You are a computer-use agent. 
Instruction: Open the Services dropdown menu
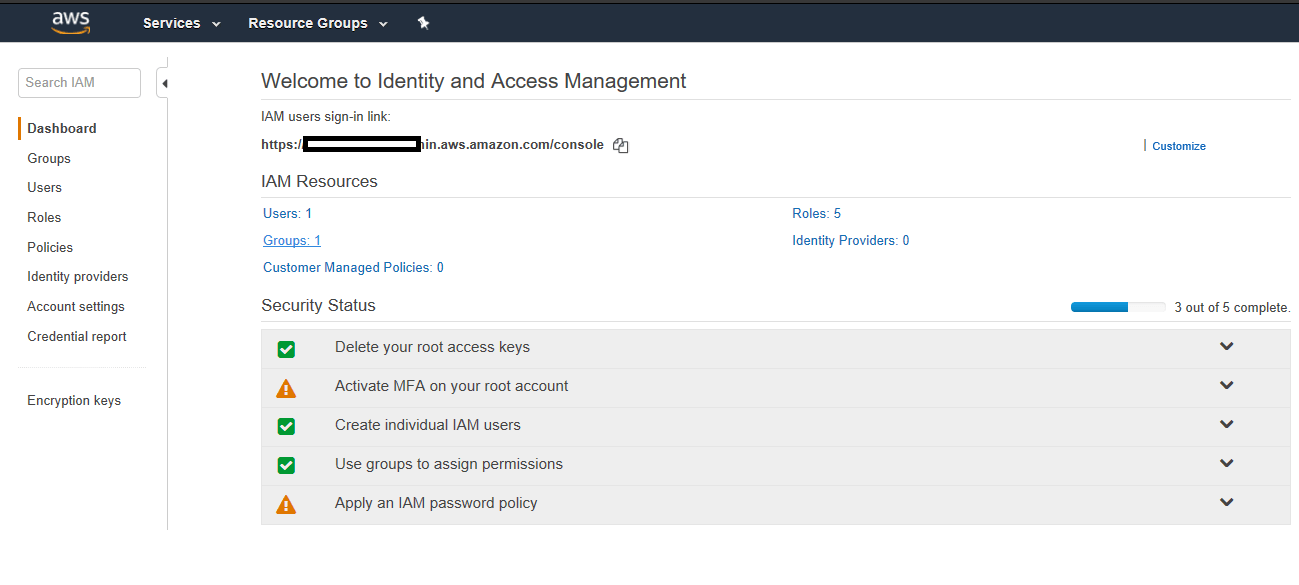(181, 23)
